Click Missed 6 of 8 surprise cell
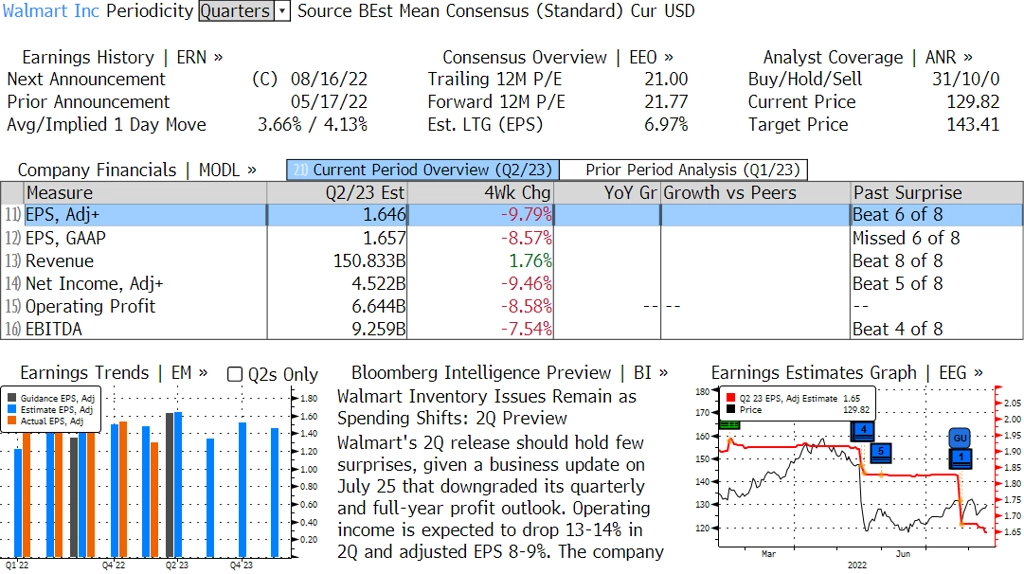 (906, 238)
